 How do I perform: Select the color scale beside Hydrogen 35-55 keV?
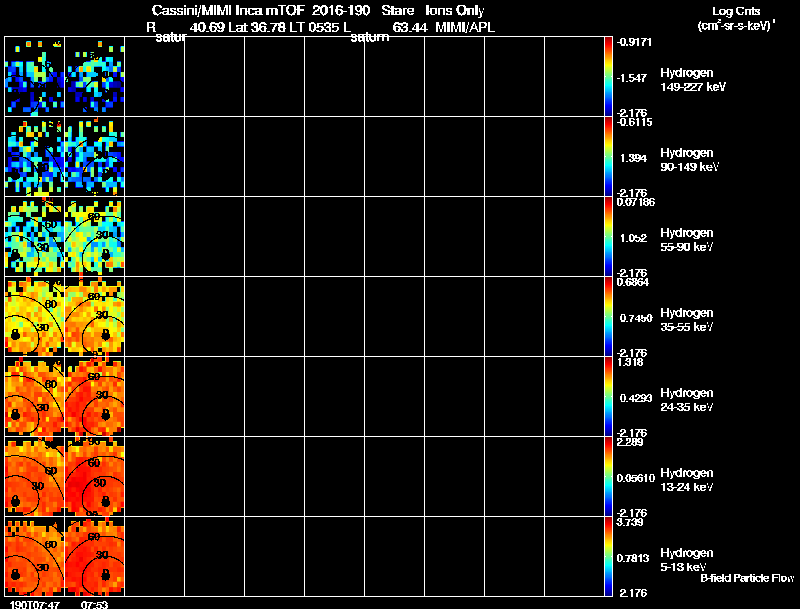[x=608, y=317]
